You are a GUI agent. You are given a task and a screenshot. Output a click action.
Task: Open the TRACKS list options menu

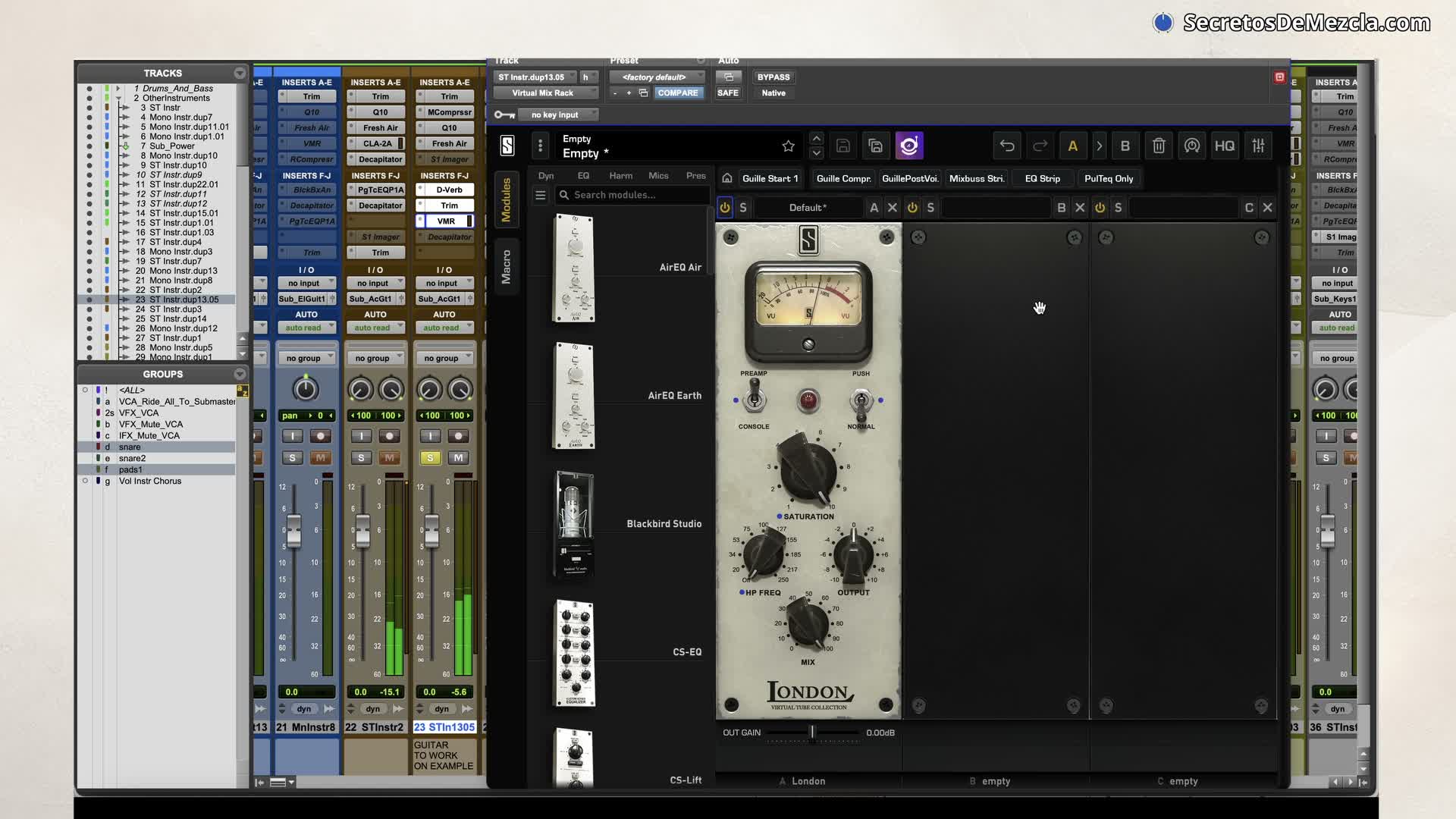click(x=240, y=74)
